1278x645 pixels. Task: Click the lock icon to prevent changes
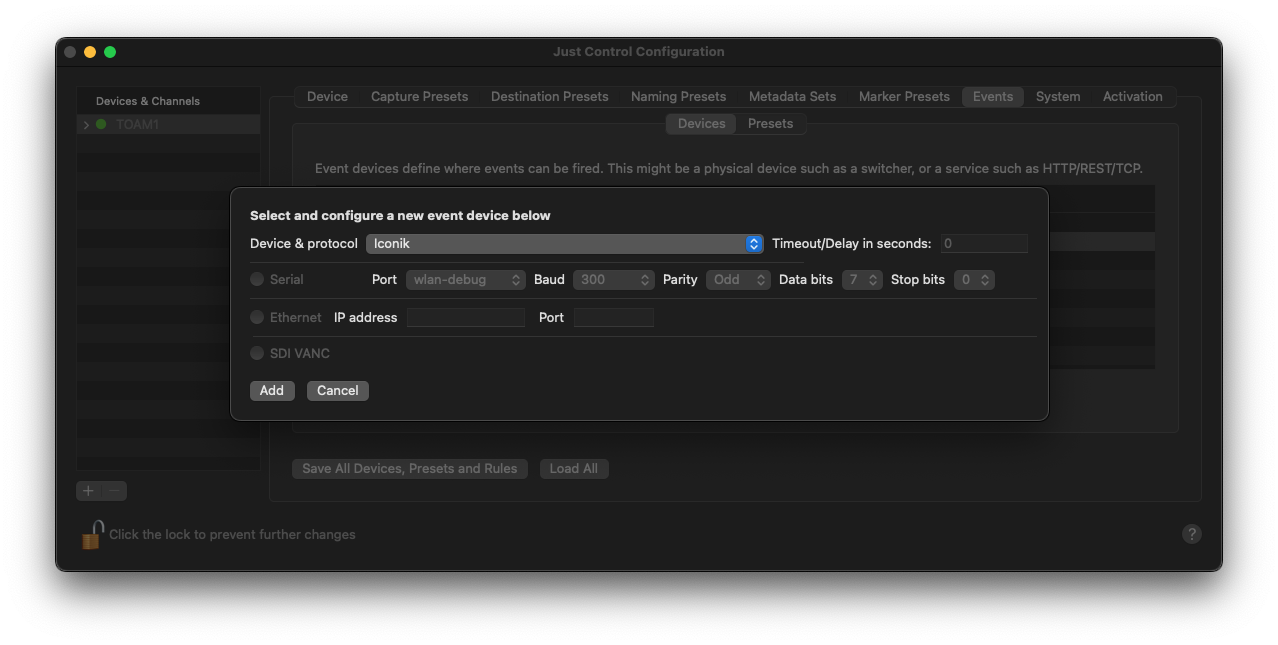pos(92,534)
